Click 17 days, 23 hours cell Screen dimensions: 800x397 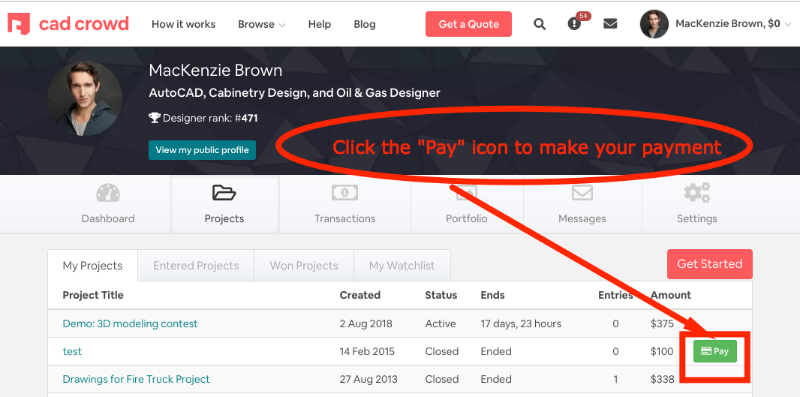point(521,324)
